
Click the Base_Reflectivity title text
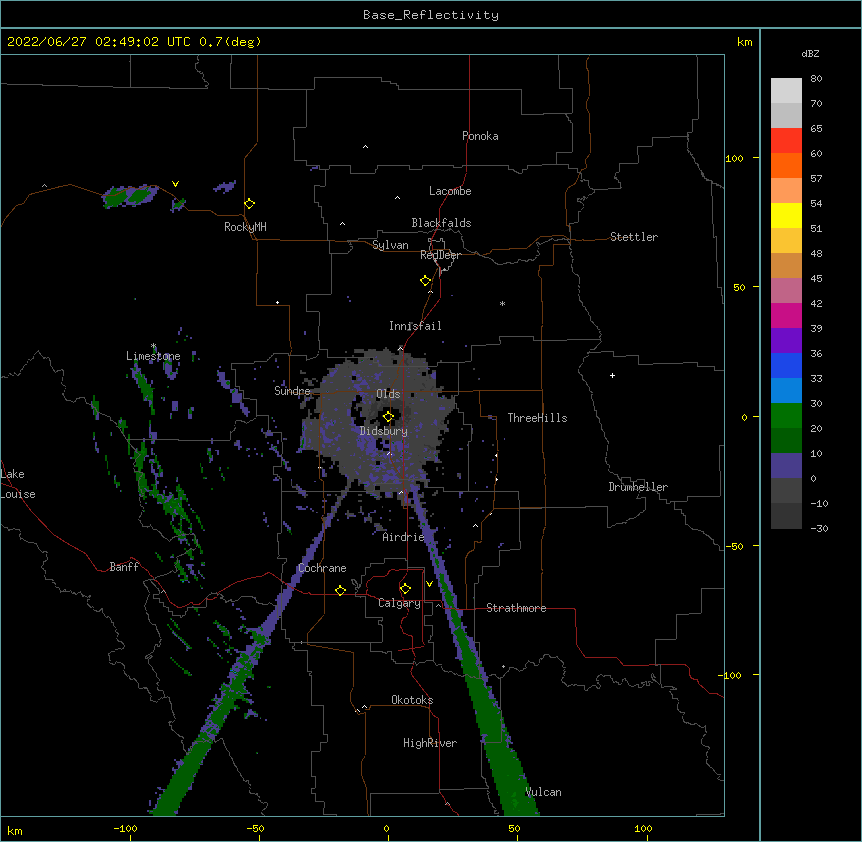point(431,15)
